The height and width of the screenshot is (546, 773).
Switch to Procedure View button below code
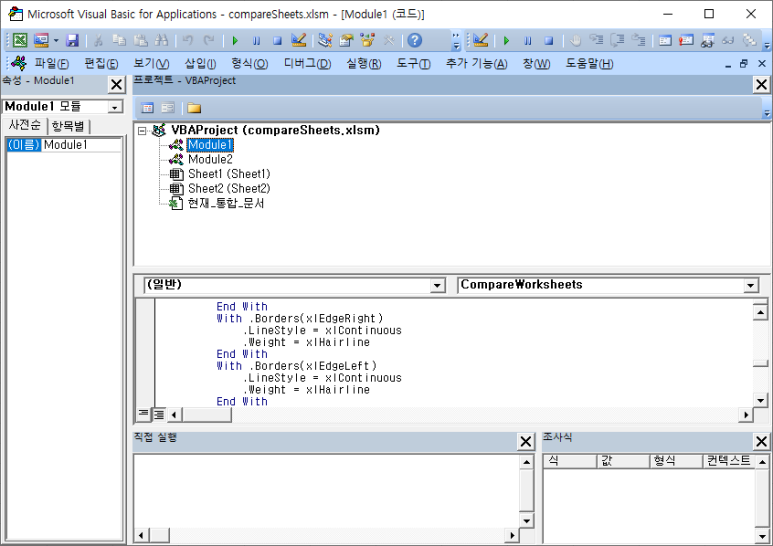(143, 414)
